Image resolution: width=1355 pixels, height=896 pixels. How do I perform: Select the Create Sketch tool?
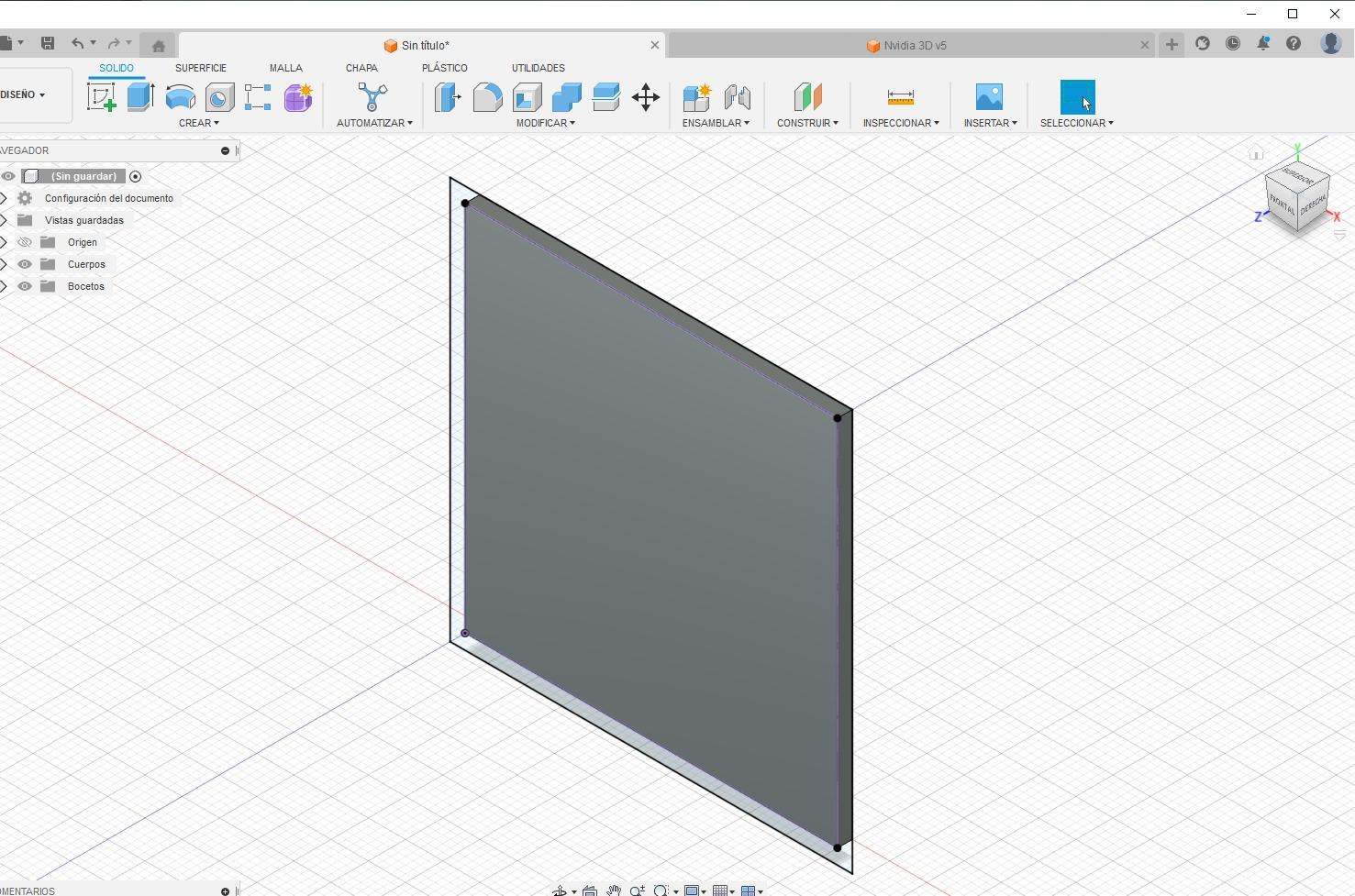coord(101,97)
